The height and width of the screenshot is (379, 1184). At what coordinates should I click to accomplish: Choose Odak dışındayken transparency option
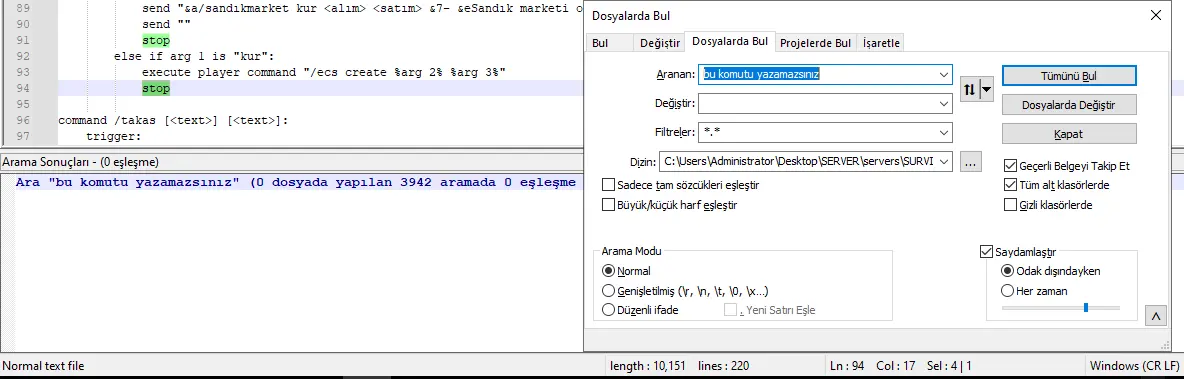click(1007, 271)
